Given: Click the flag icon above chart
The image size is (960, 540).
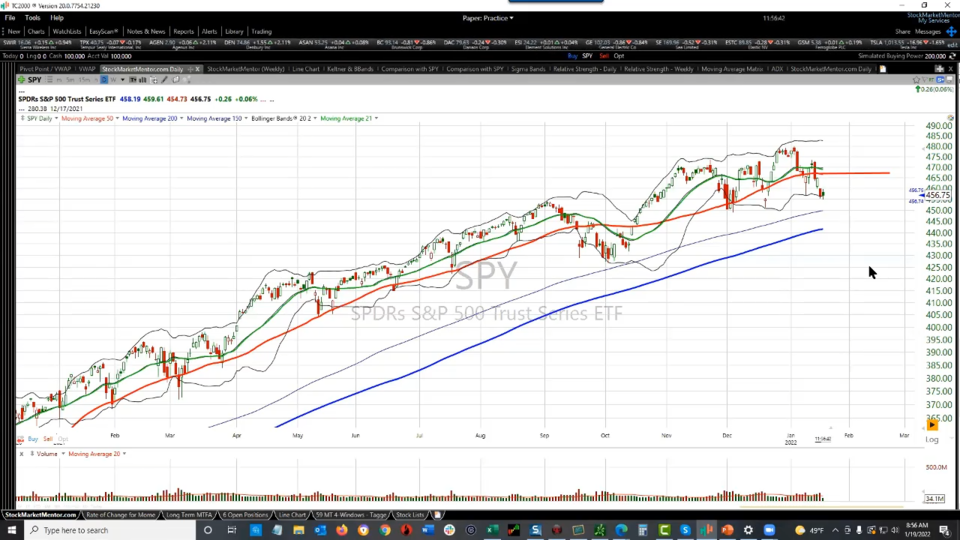Looking at the screenshot, I should click(x=925, y=80).
